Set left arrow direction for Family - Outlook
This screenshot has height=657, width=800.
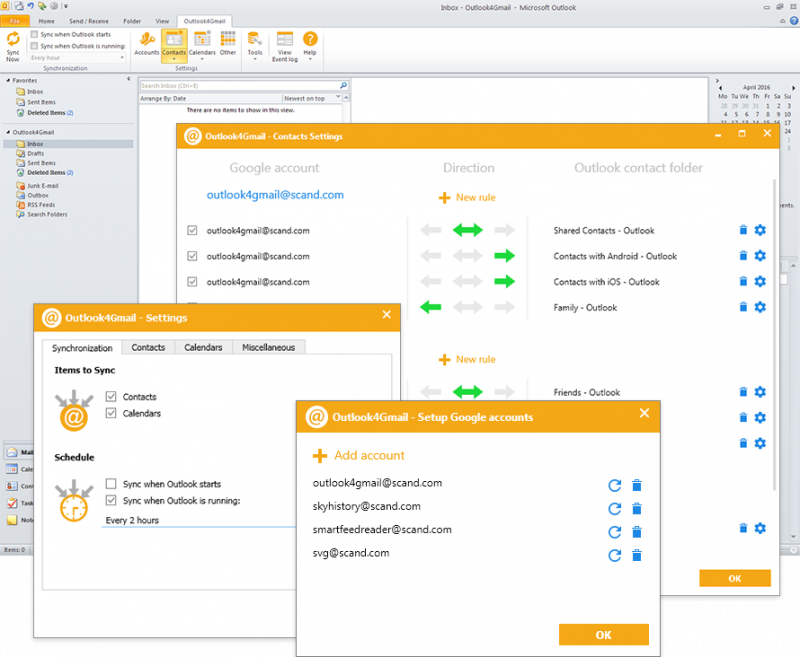tap(431, 307)
